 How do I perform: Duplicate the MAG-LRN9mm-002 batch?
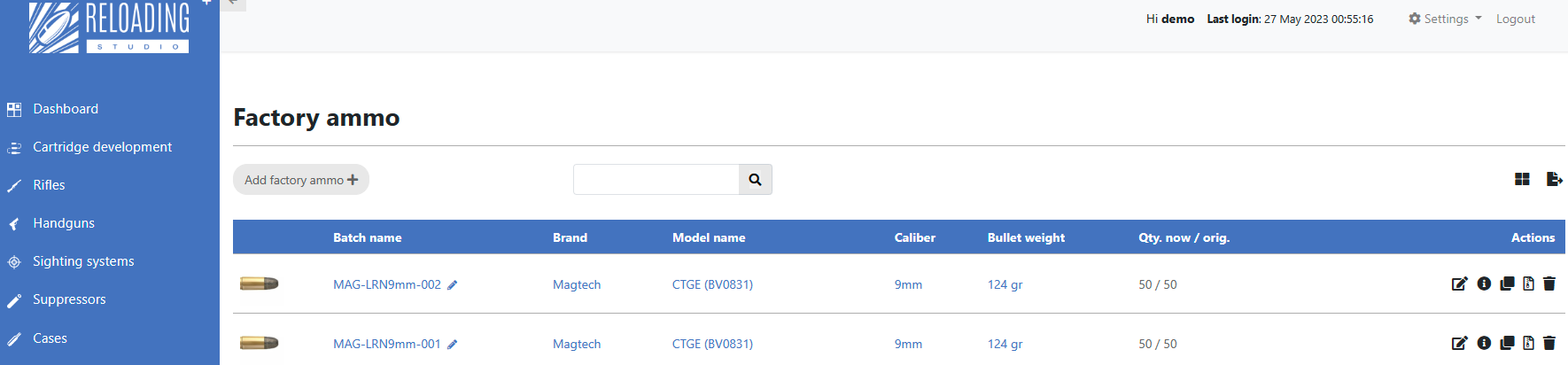tap(1507, 284)
